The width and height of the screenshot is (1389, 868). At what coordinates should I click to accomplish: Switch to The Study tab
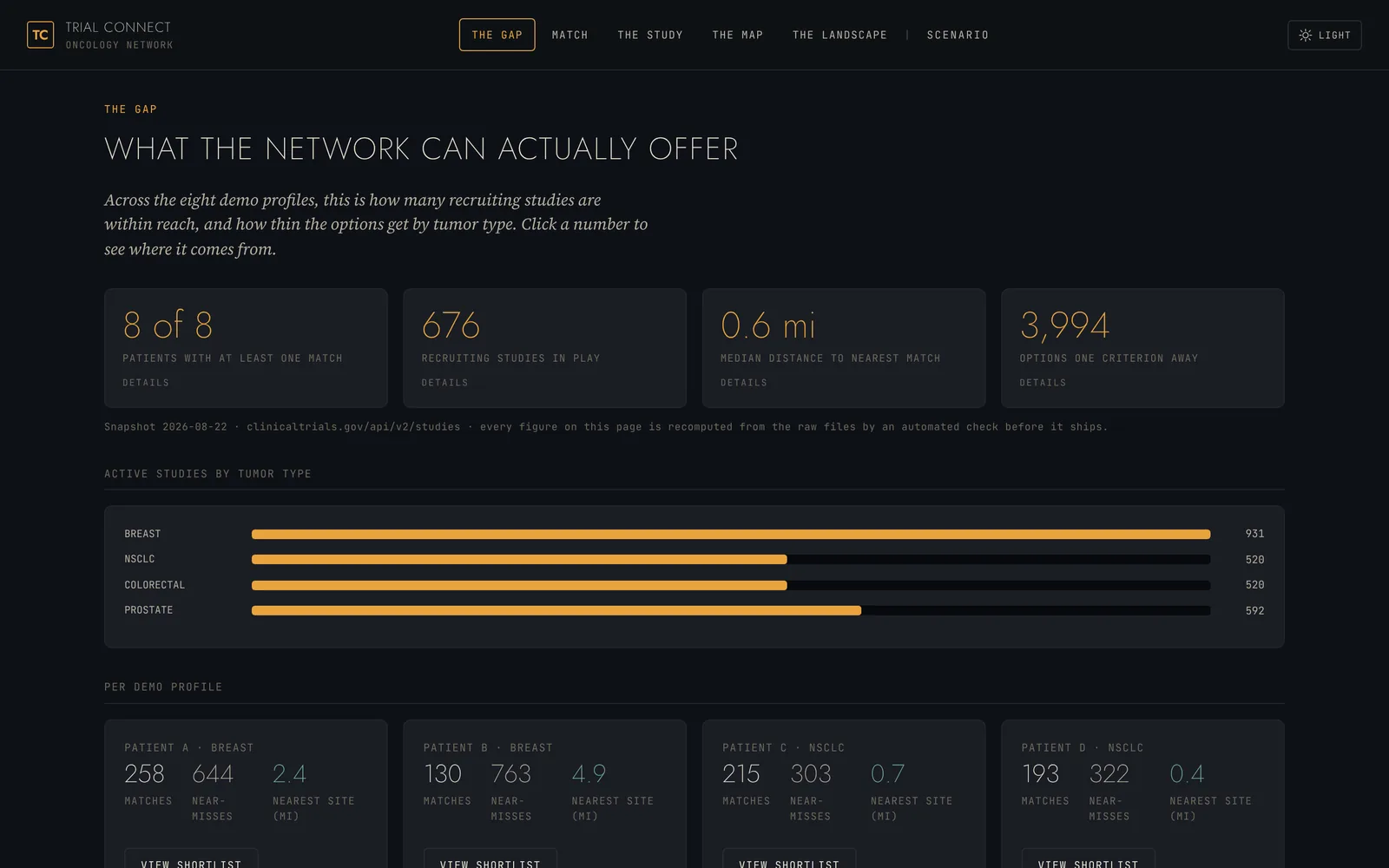[x=650, y=35]
